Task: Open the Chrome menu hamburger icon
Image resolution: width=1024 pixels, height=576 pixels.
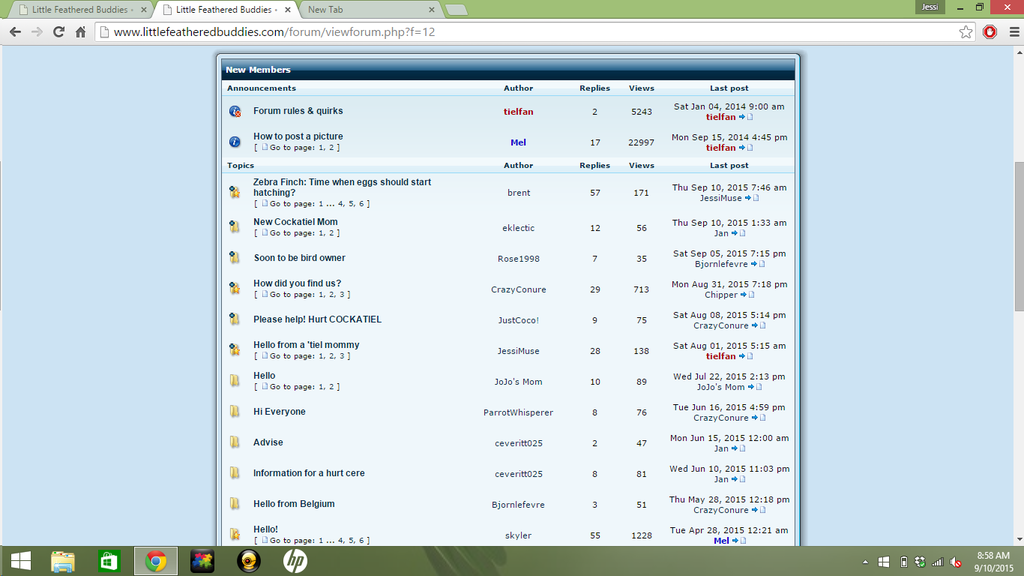Action: click(1012, 32)
